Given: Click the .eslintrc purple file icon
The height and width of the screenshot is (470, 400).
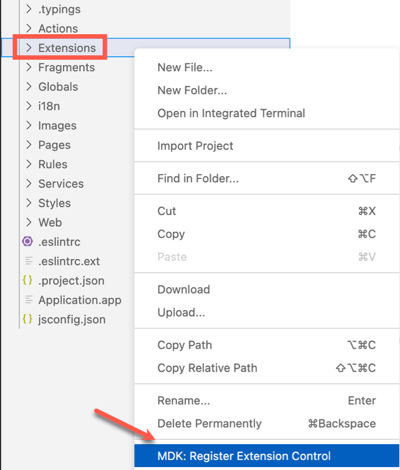Looking at the screenshot, I should (28, 241).
